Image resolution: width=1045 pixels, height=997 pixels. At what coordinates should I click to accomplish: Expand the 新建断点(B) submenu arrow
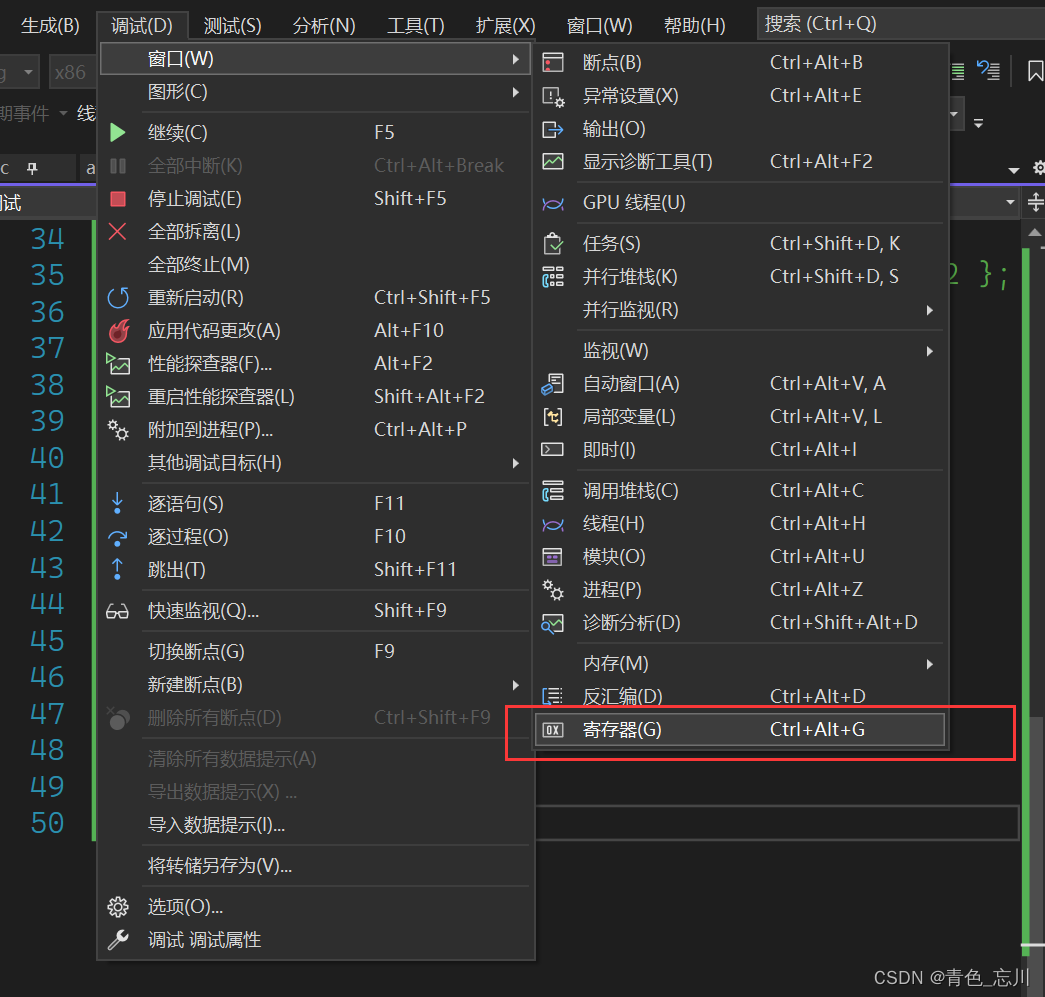(516, 685)
